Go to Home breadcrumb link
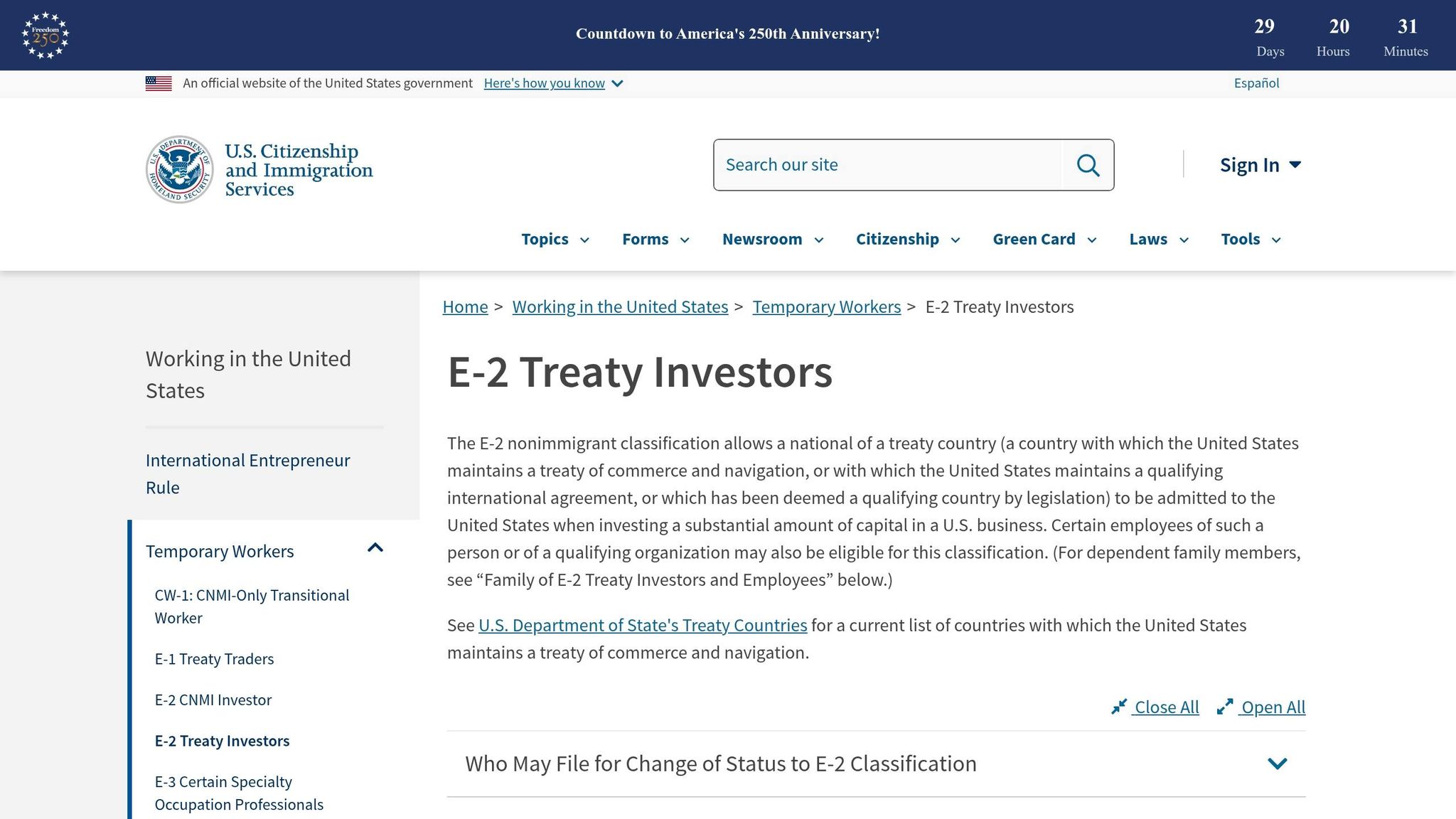The width and height of the screenshot is (1456, 819). pyautogui.click(x=465, y=306)
